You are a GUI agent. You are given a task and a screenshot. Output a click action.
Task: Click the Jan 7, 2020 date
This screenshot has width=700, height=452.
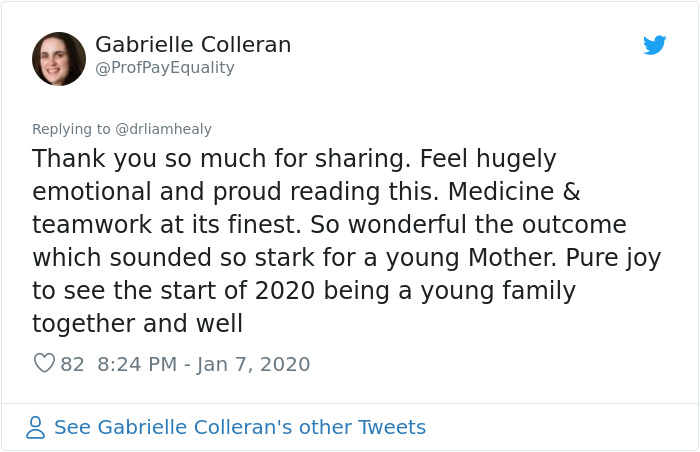pyautogui.click(x=253, y=364)
